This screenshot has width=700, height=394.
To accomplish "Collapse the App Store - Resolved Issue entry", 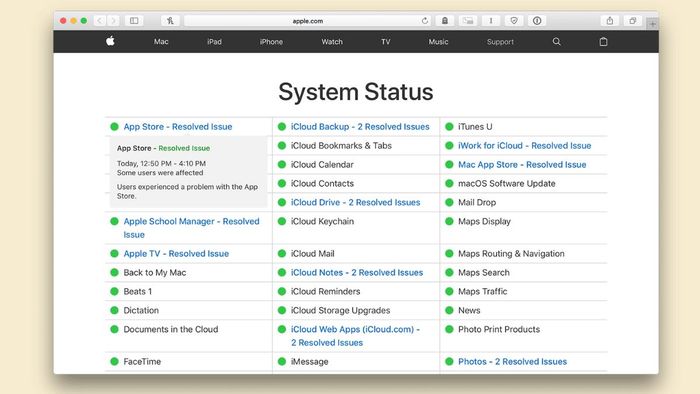I will point(178,127).
